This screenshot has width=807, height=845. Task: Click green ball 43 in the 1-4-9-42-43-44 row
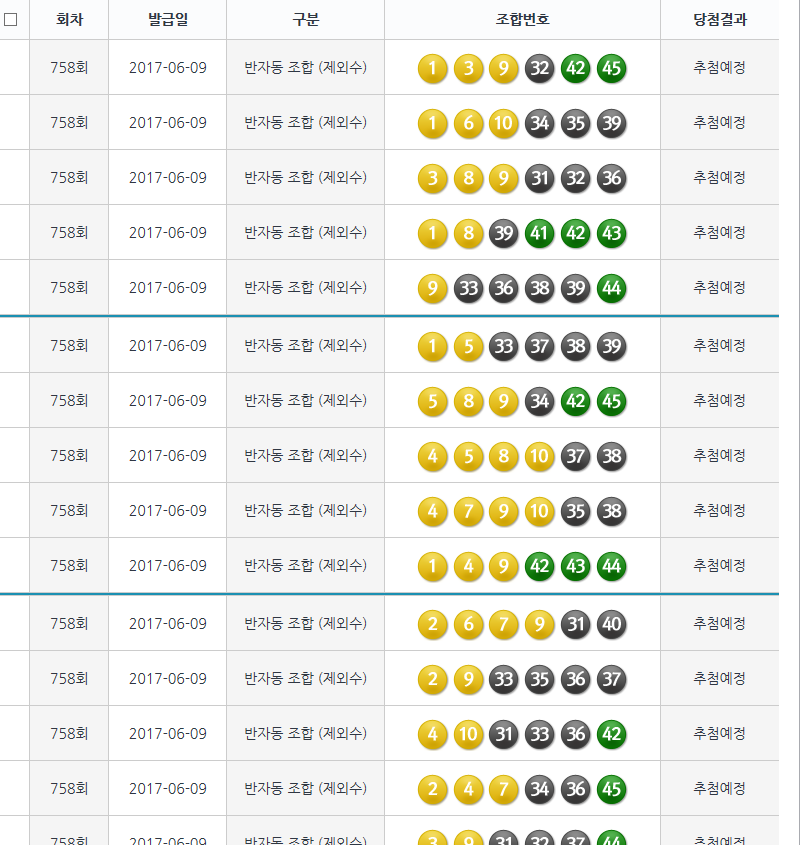pos(576,566)
